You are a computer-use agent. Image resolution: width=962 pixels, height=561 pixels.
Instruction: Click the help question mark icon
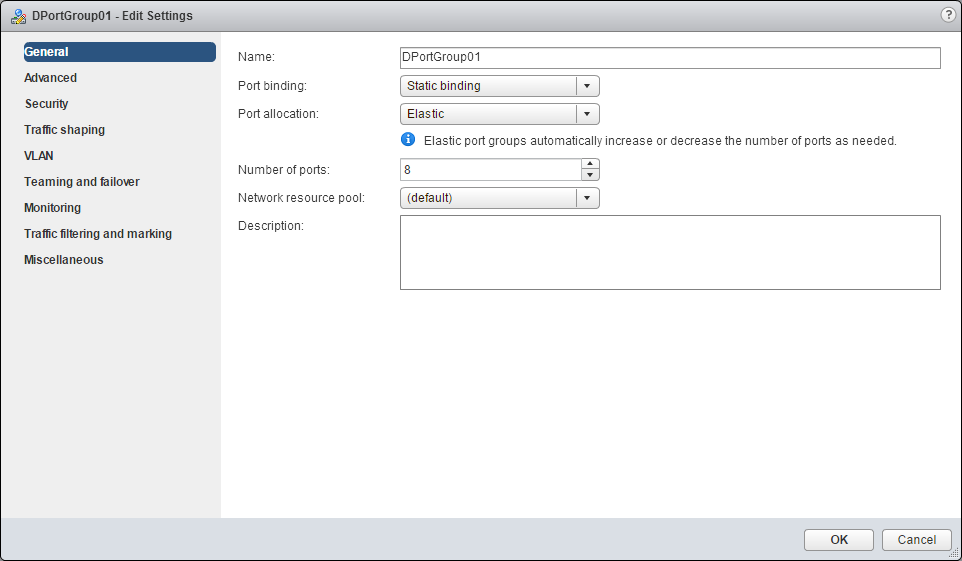(x=948, y=15)
